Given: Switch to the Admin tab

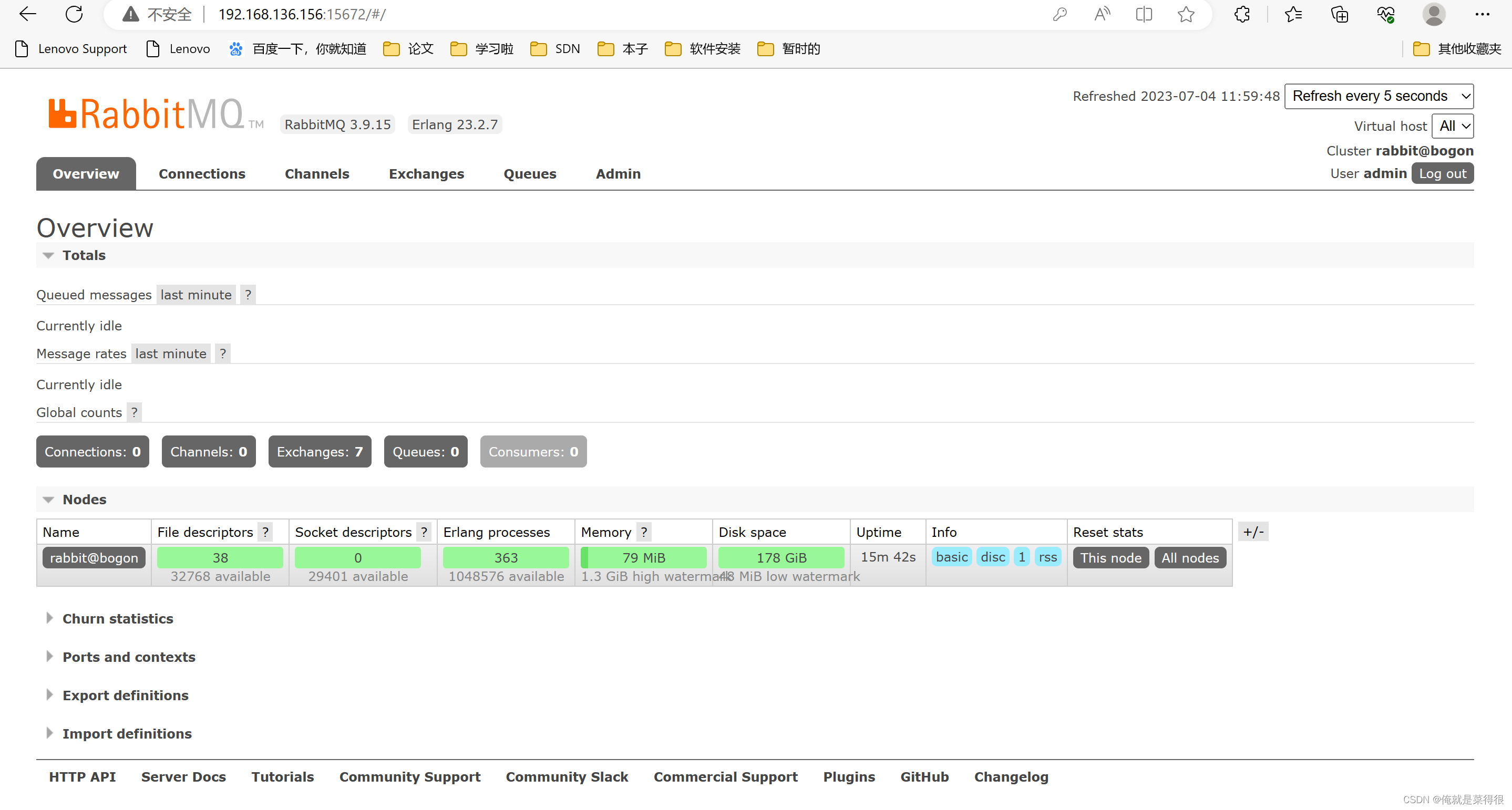Looking at the screenshot, I should [618, 174].
